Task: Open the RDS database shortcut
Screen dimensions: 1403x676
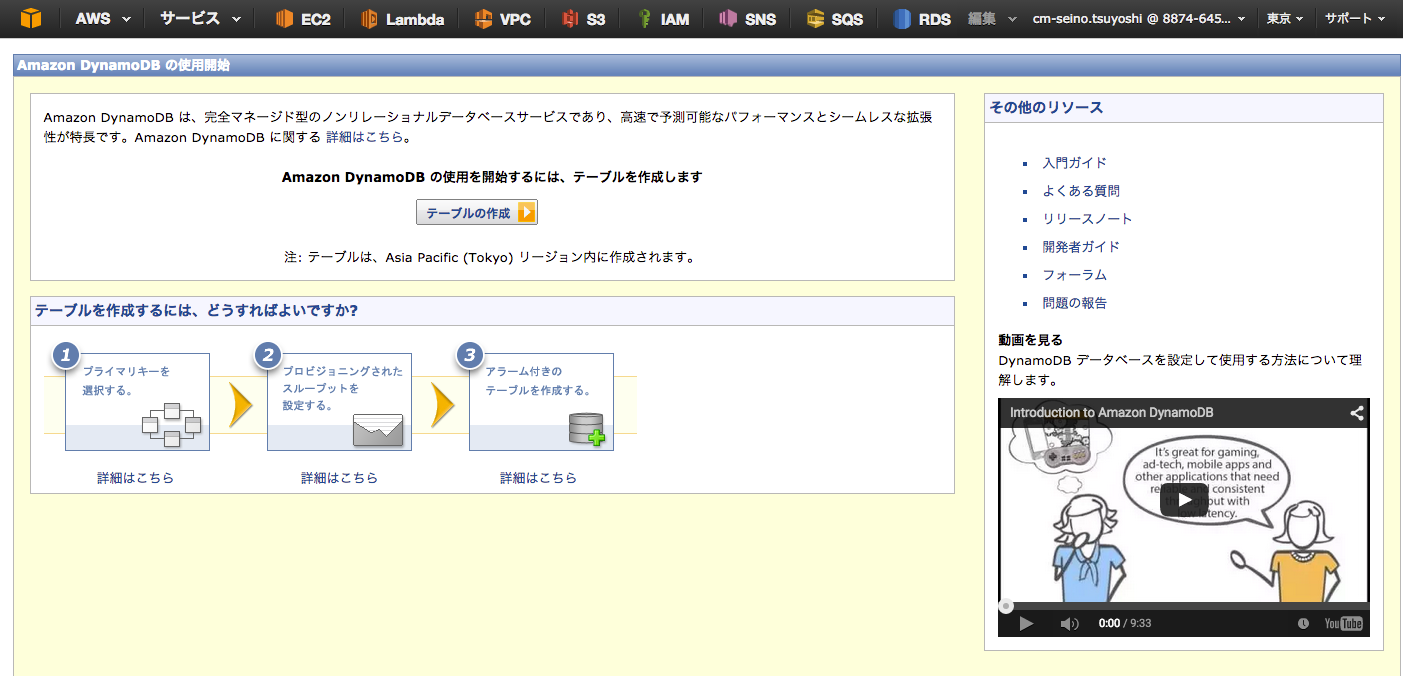Action: click(x=922, y=19)
